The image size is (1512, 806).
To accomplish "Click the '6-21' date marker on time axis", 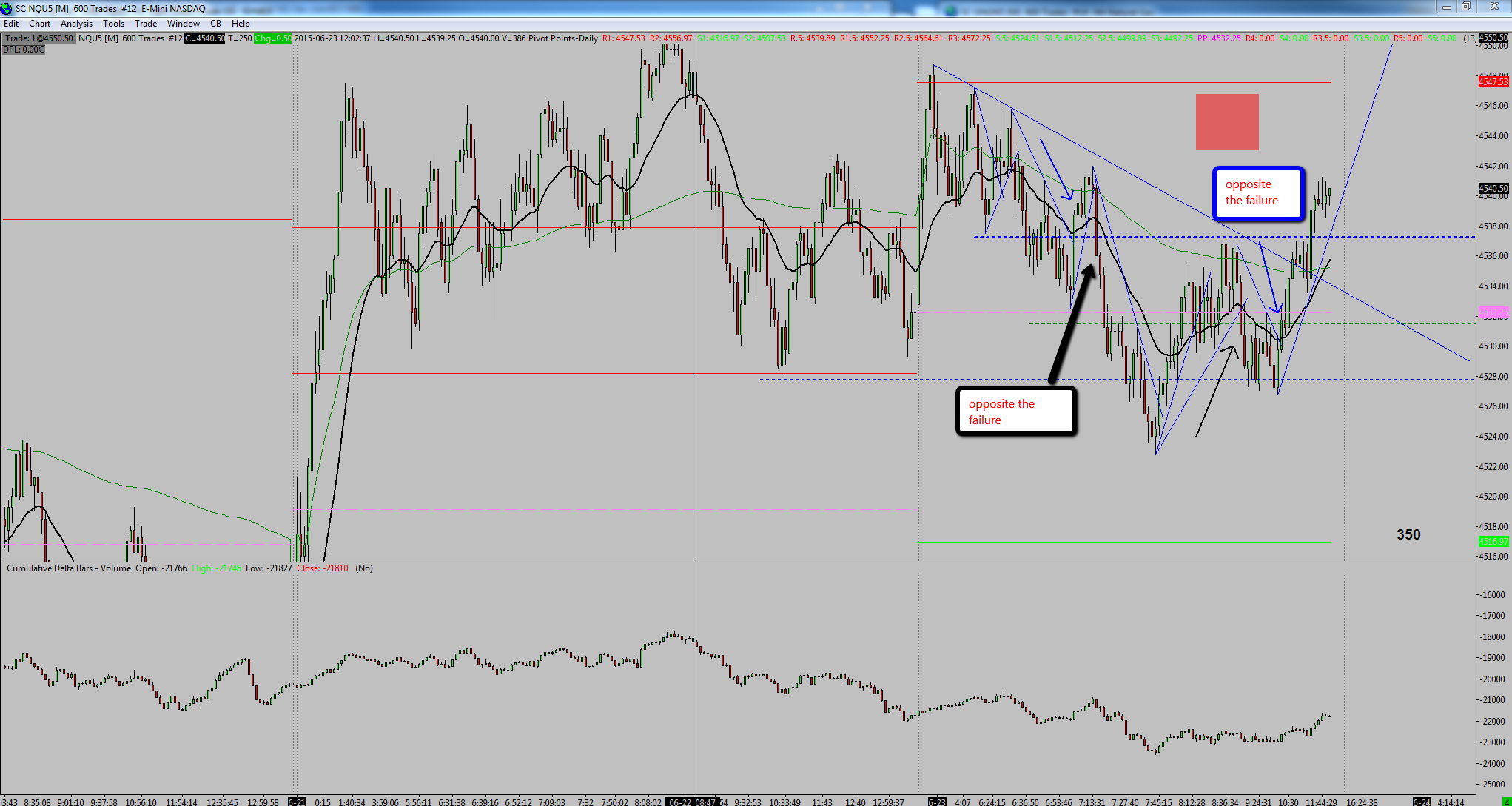I will click(297, 802).
